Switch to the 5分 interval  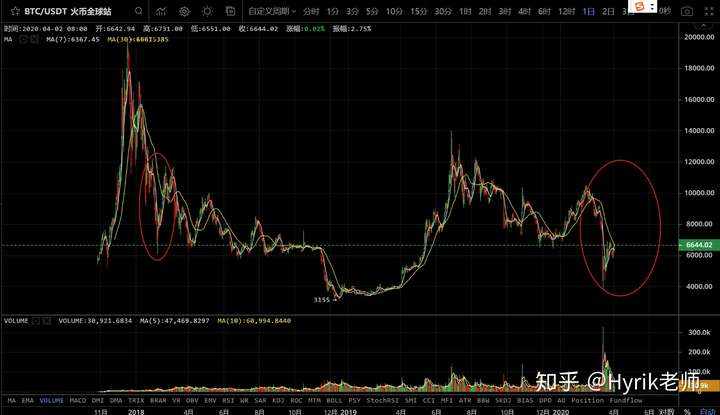(x=372, y=11)
